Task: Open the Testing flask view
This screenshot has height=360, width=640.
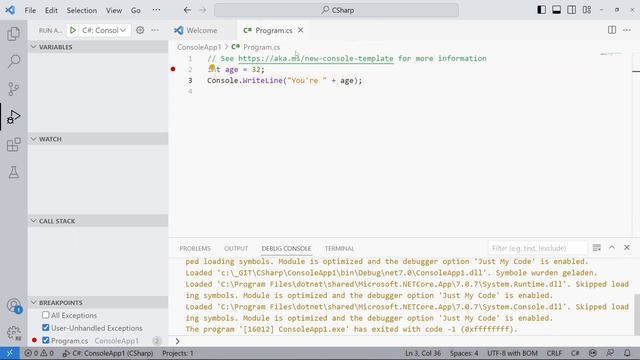Action: (x=13, y=172)
